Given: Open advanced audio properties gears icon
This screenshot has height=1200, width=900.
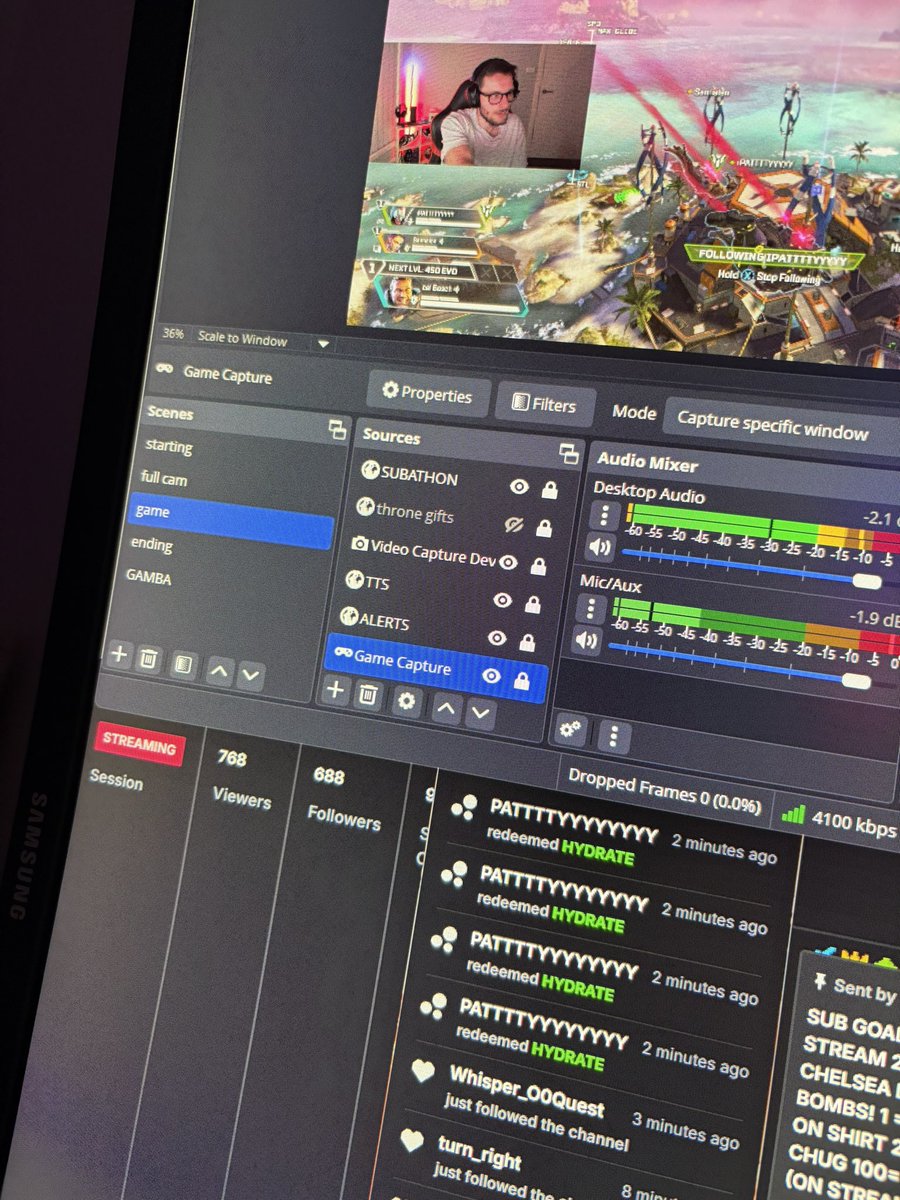Looking at the screenshot, I should coord(570,729).
